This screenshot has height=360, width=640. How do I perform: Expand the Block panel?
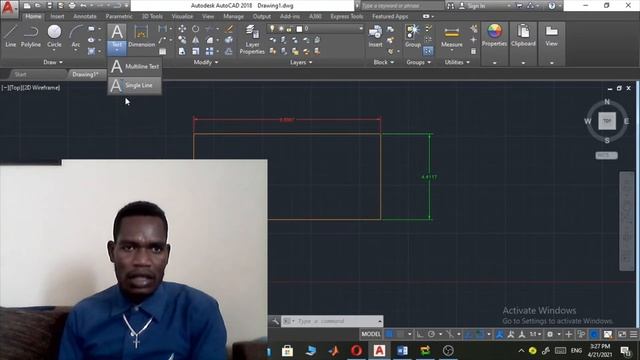pos(384,62)
